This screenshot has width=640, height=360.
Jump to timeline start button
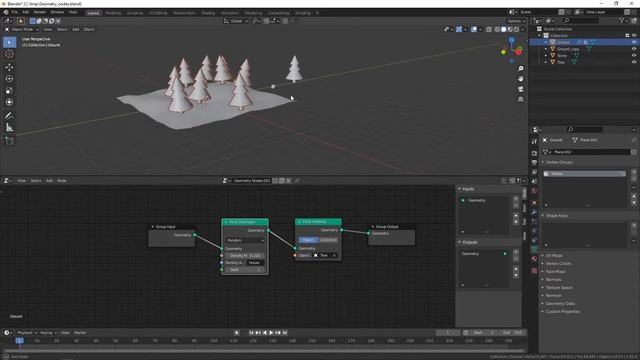click(251, 333)
